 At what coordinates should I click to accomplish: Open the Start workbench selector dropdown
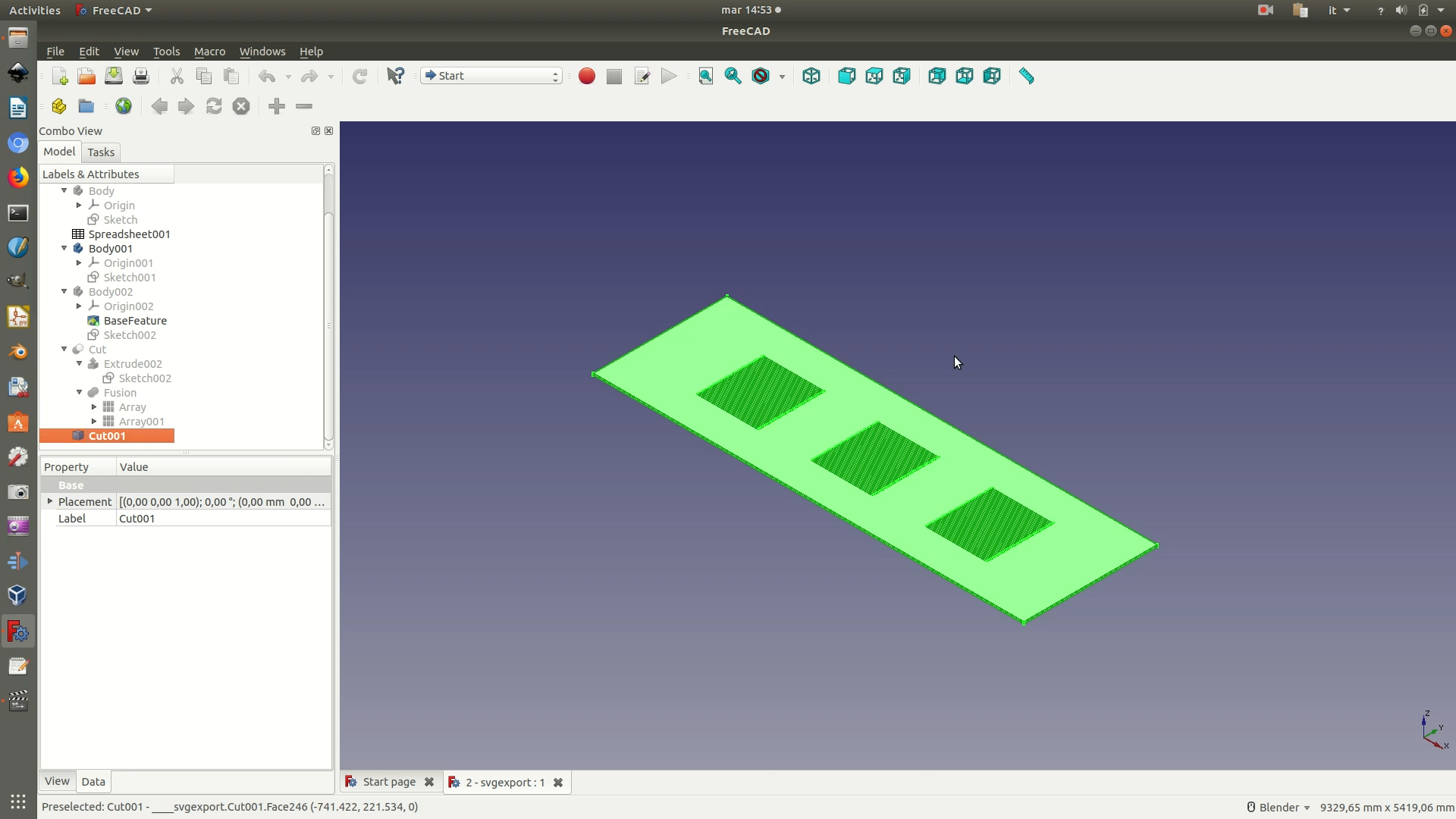pos(491,76)
